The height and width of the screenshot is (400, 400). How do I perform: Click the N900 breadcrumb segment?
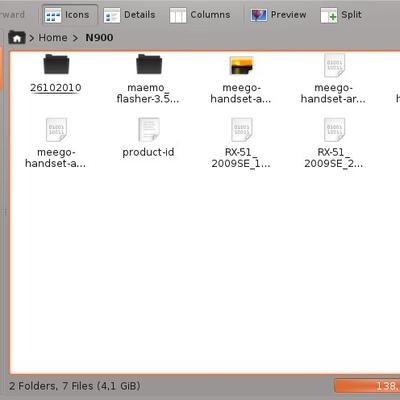click(99, 38)
